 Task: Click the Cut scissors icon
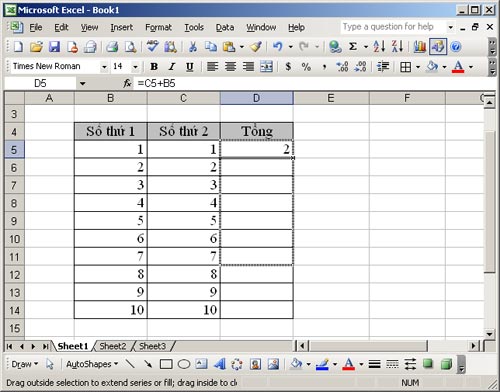pos(192,47)
